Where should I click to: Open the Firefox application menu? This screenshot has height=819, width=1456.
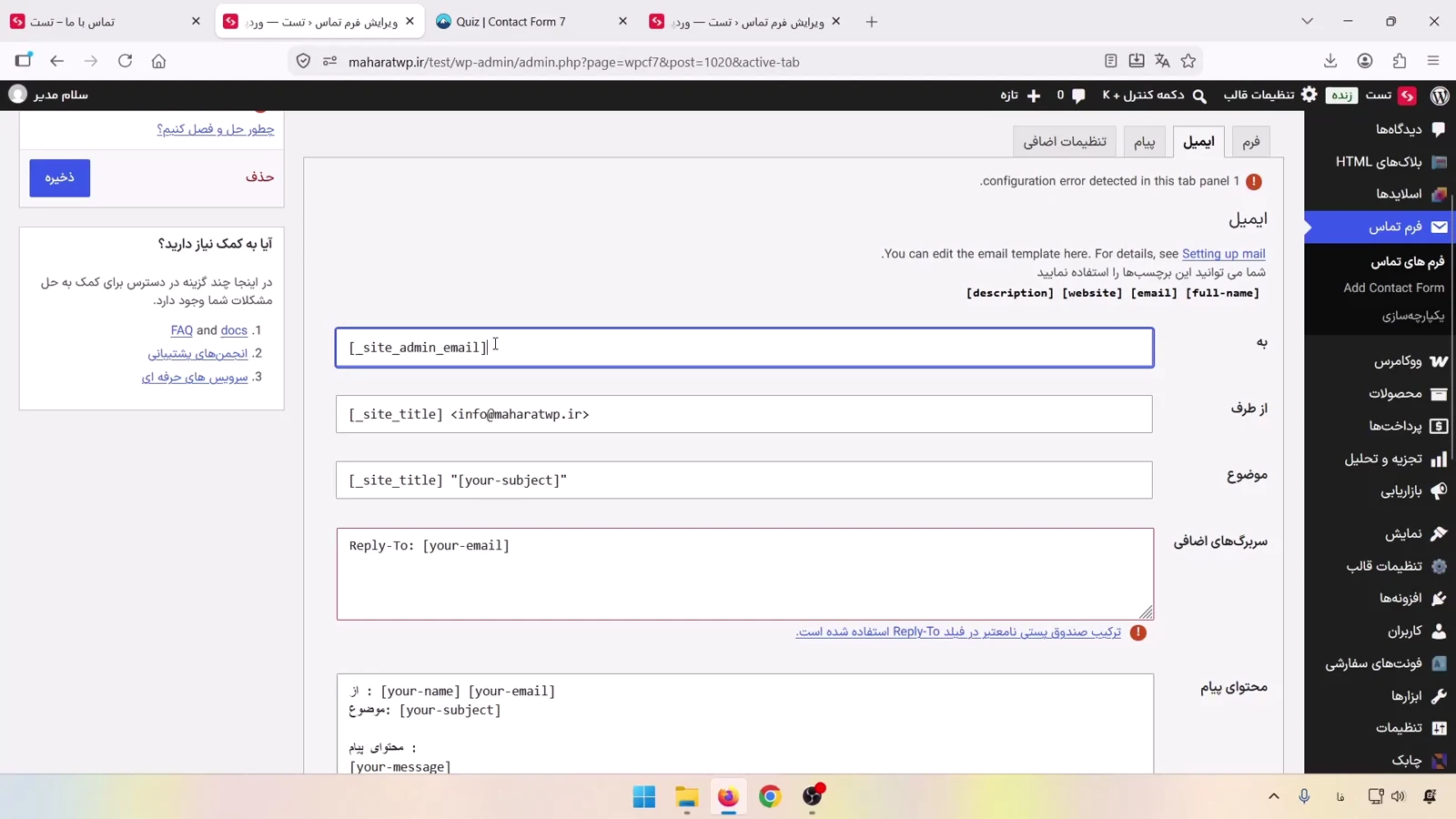(1433, 61)
